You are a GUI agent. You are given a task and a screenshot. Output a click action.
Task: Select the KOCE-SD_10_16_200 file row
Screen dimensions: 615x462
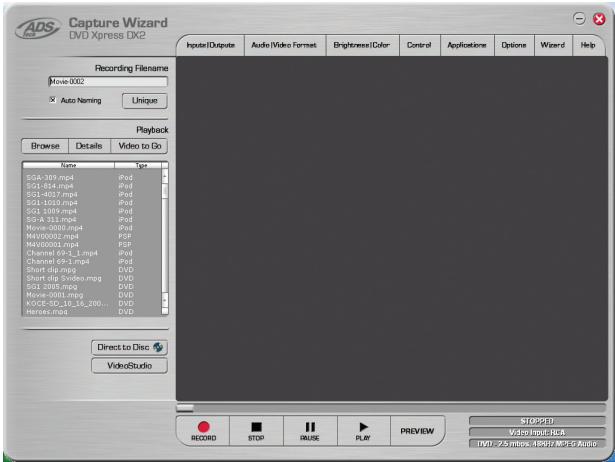(92, 304)
